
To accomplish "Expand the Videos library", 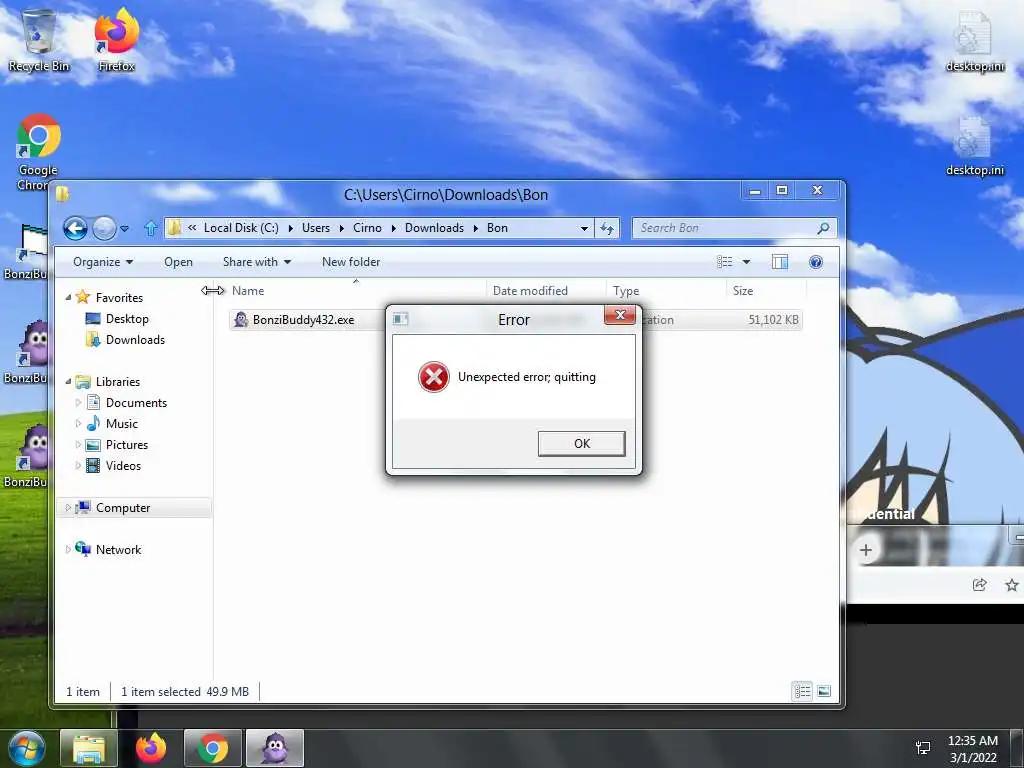I will coord(78,466).
